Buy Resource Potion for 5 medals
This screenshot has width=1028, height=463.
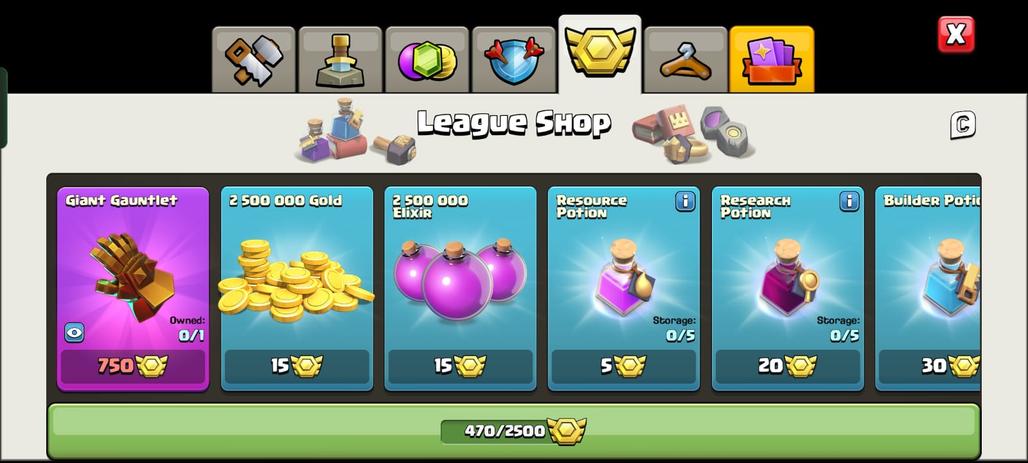pyautogui.click(x=624, y=366)
